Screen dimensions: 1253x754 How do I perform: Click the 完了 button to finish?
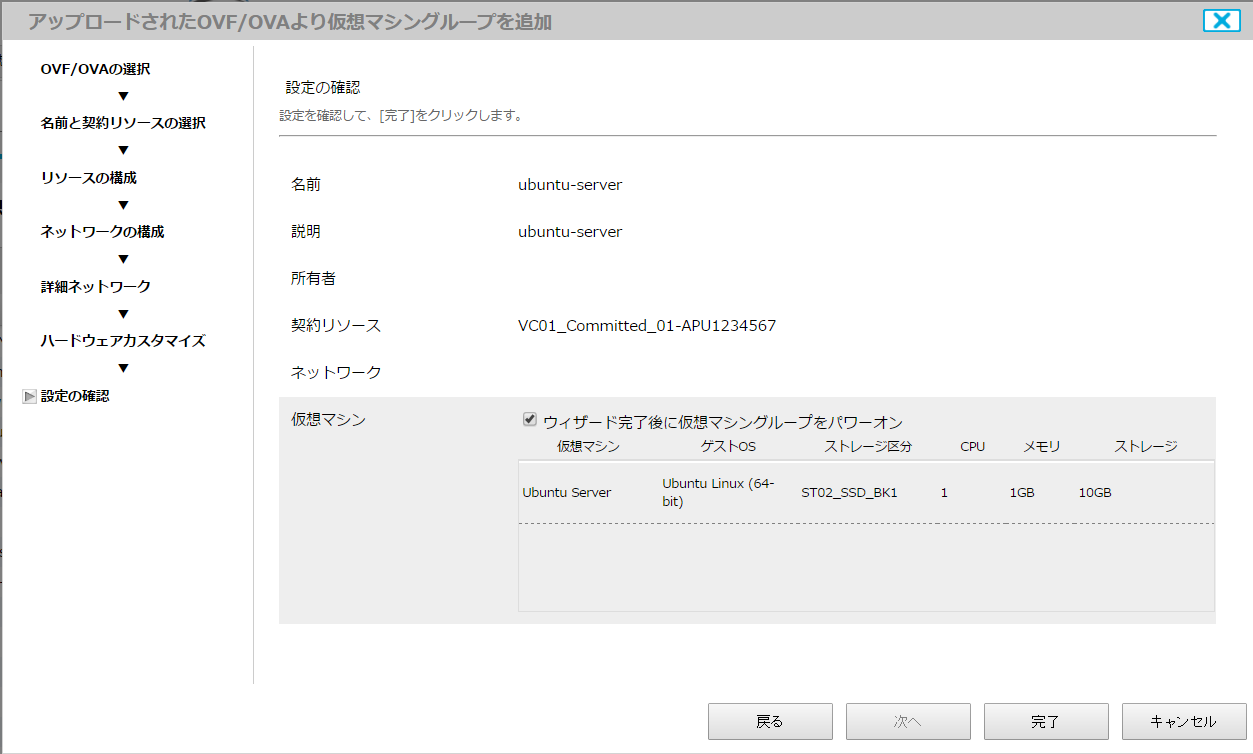[x=1046, y=721]
